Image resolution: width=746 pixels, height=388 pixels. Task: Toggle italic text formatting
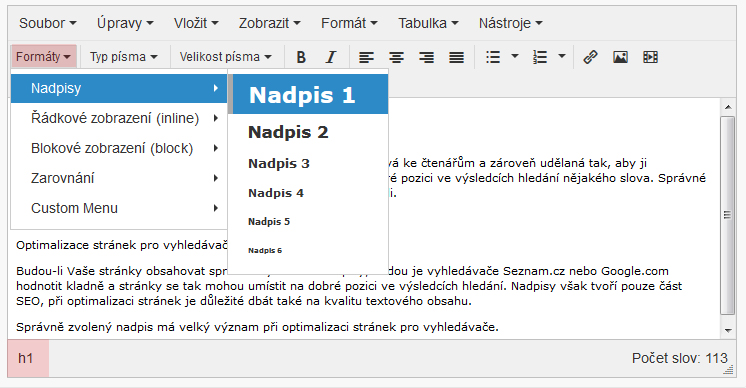click(331, 57)
